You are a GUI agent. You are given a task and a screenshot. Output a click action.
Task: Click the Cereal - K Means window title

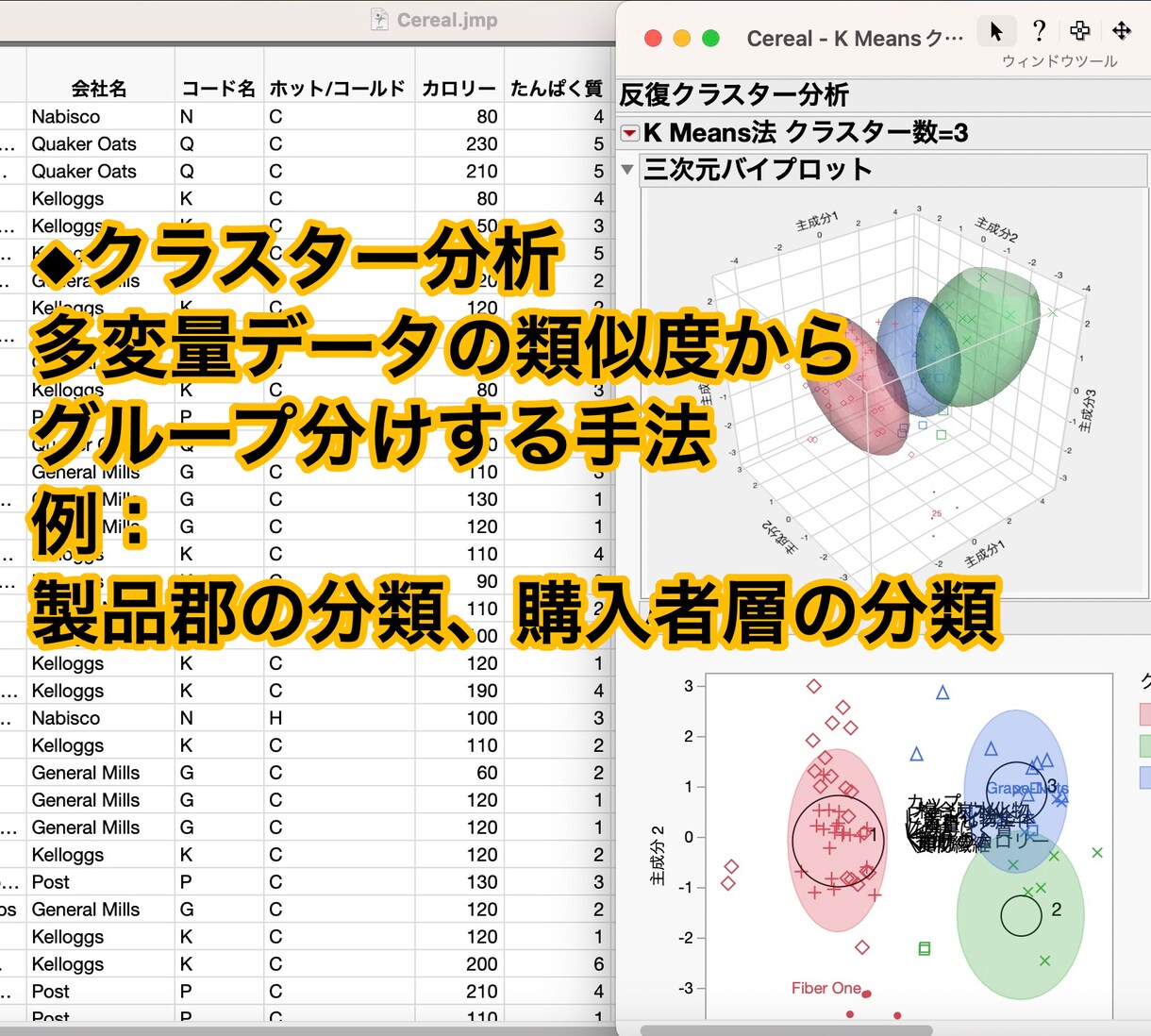[x=855, y=39]
